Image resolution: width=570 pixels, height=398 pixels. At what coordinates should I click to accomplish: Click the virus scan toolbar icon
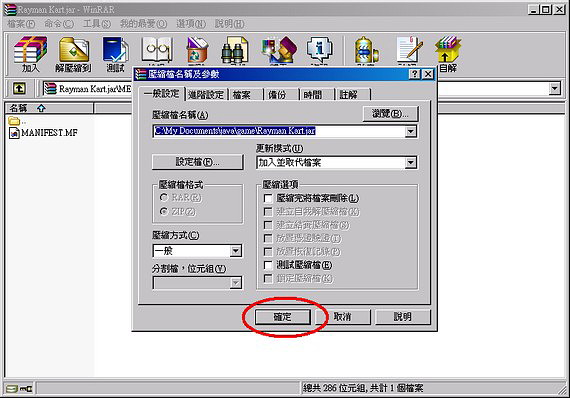pyautogui.click(x=366, y=50)
